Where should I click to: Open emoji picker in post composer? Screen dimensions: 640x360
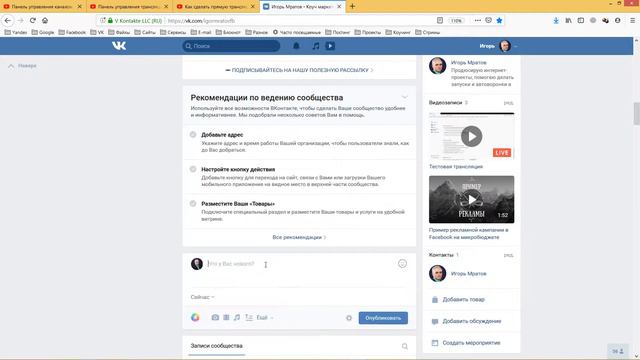point(402,264)
